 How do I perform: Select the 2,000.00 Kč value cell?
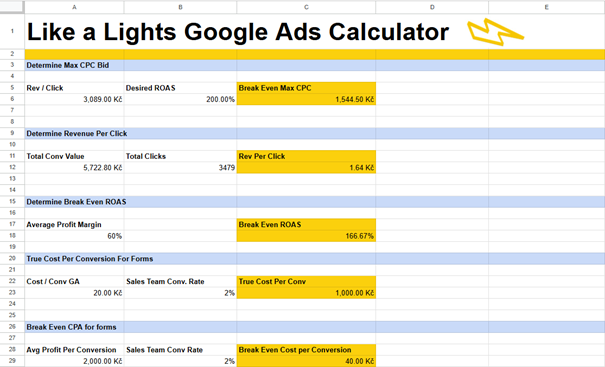point(74,361)
